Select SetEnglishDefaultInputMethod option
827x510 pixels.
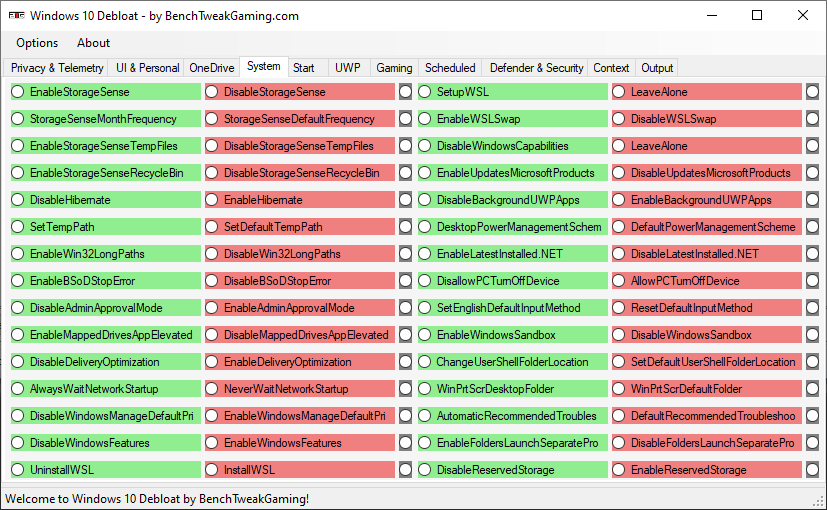point(513,307)
